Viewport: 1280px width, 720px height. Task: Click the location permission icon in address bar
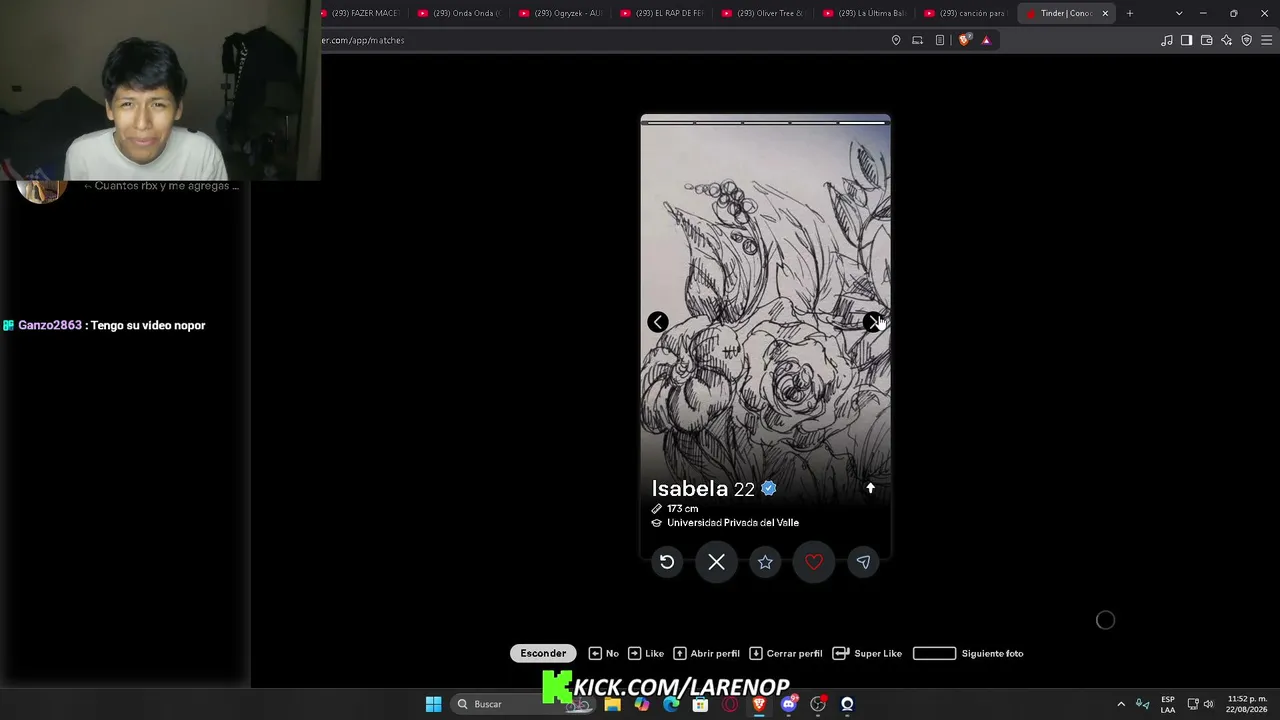click(x=896, y=40)
